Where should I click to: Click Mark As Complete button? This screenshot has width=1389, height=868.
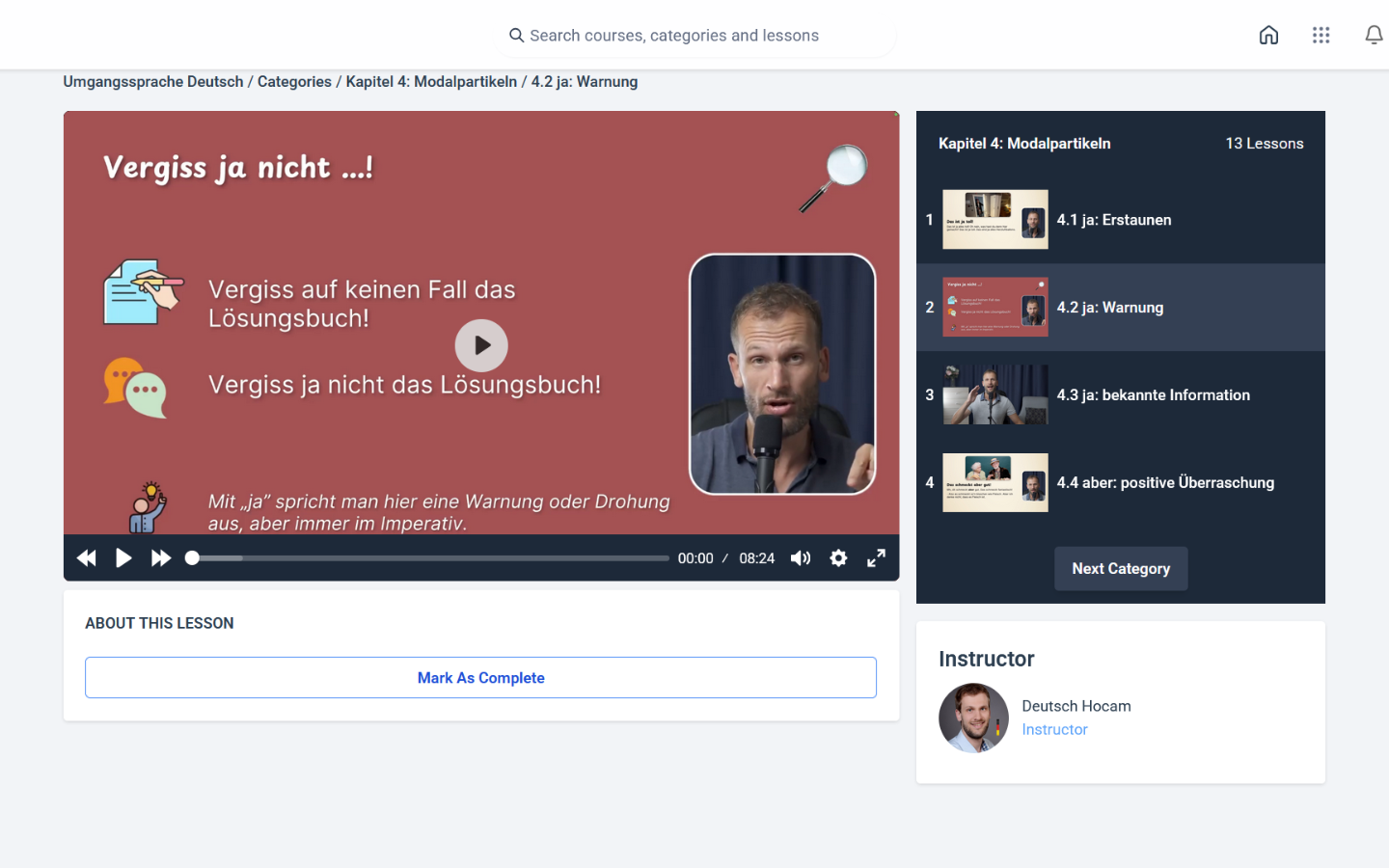(x=480, y=678)
